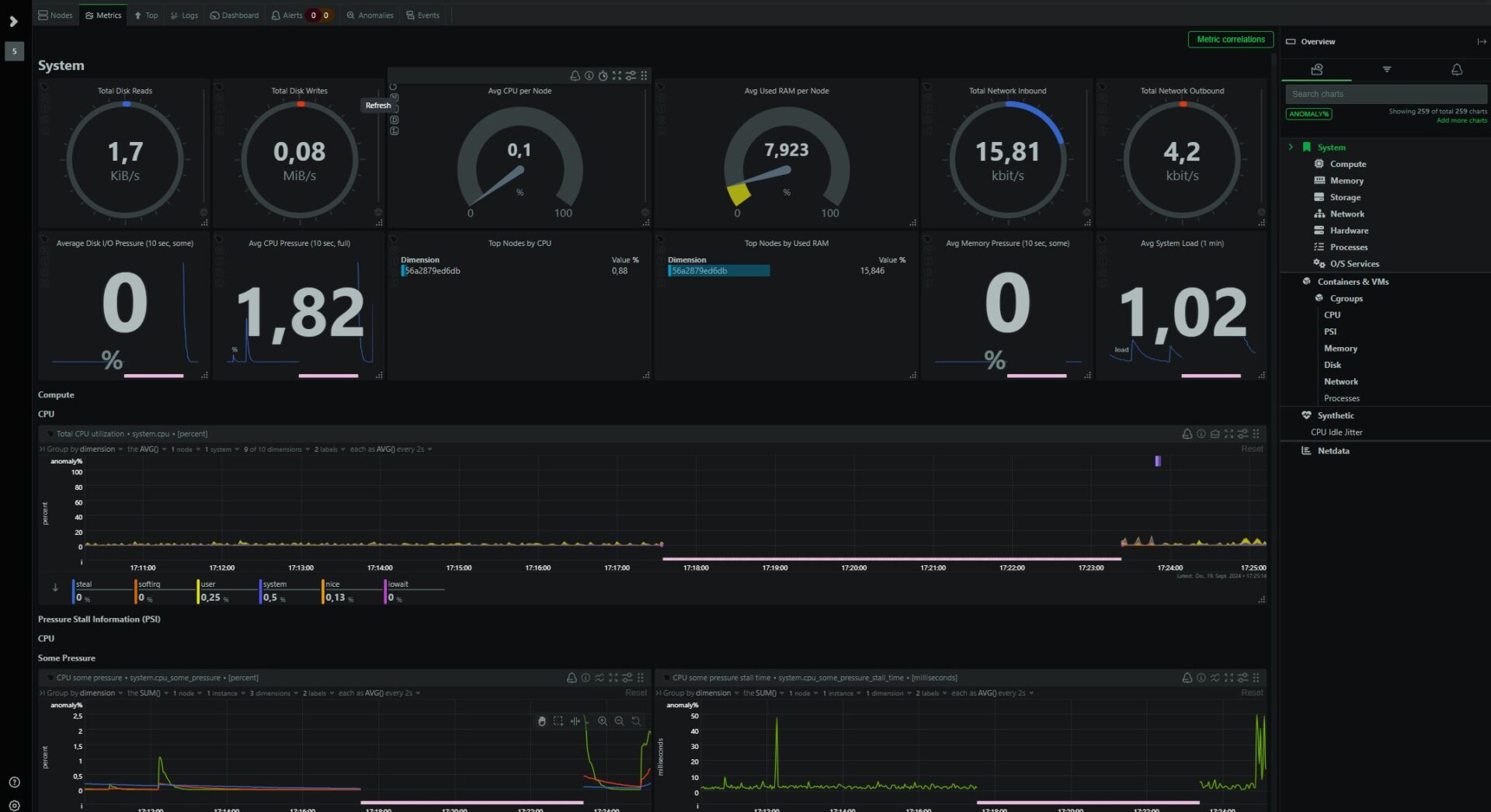Collapse the System section in the chart tree
The image size is (1491, 812).
pos(1291,147)
